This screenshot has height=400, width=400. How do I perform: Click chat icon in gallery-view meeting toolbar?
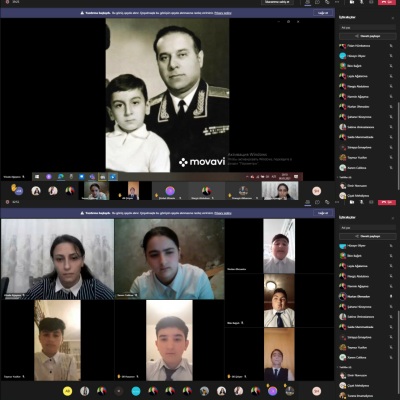317,202
